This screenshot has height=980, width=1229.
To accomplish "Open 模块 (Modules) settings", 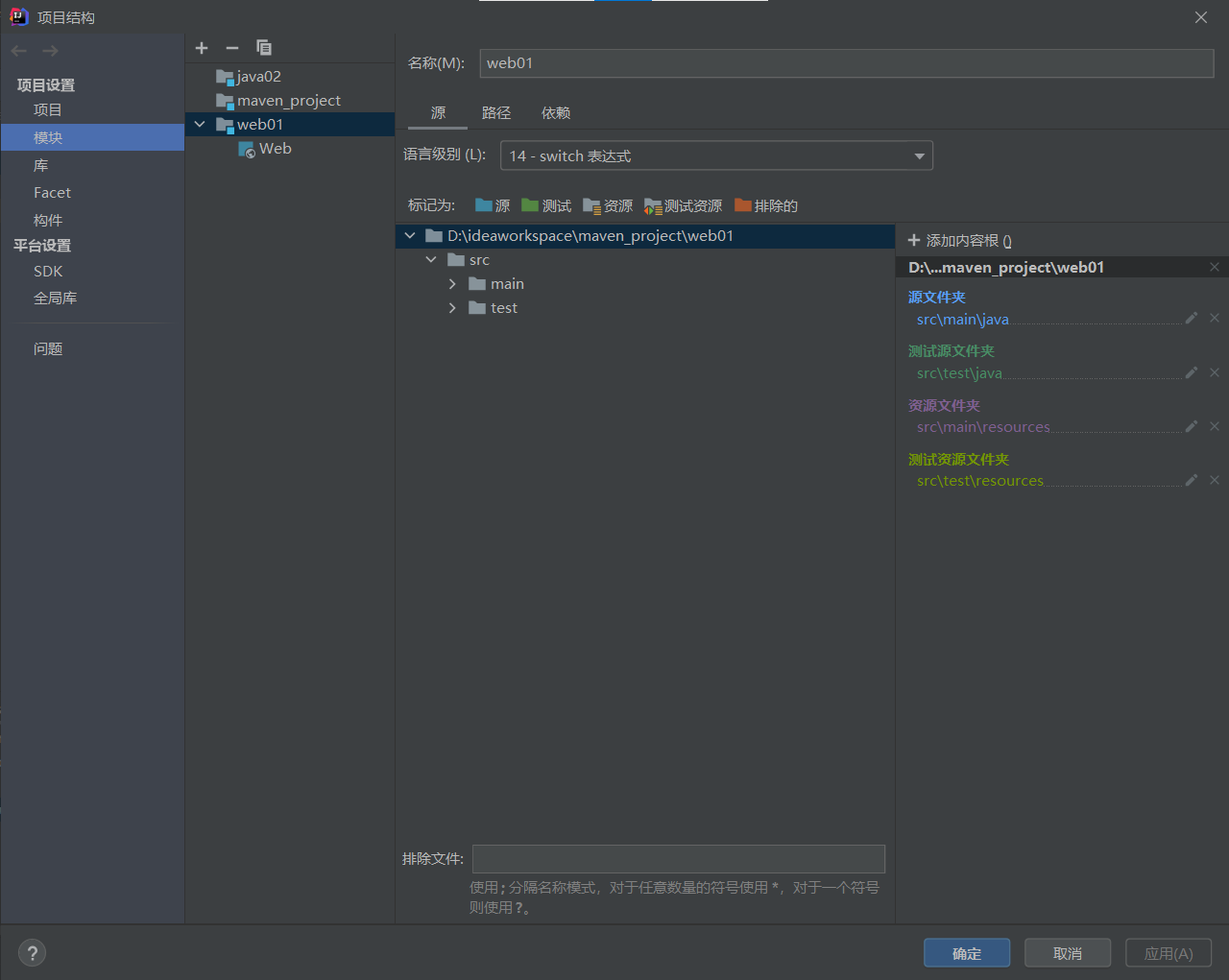I will pyautogui.click(x=92, y=137).
